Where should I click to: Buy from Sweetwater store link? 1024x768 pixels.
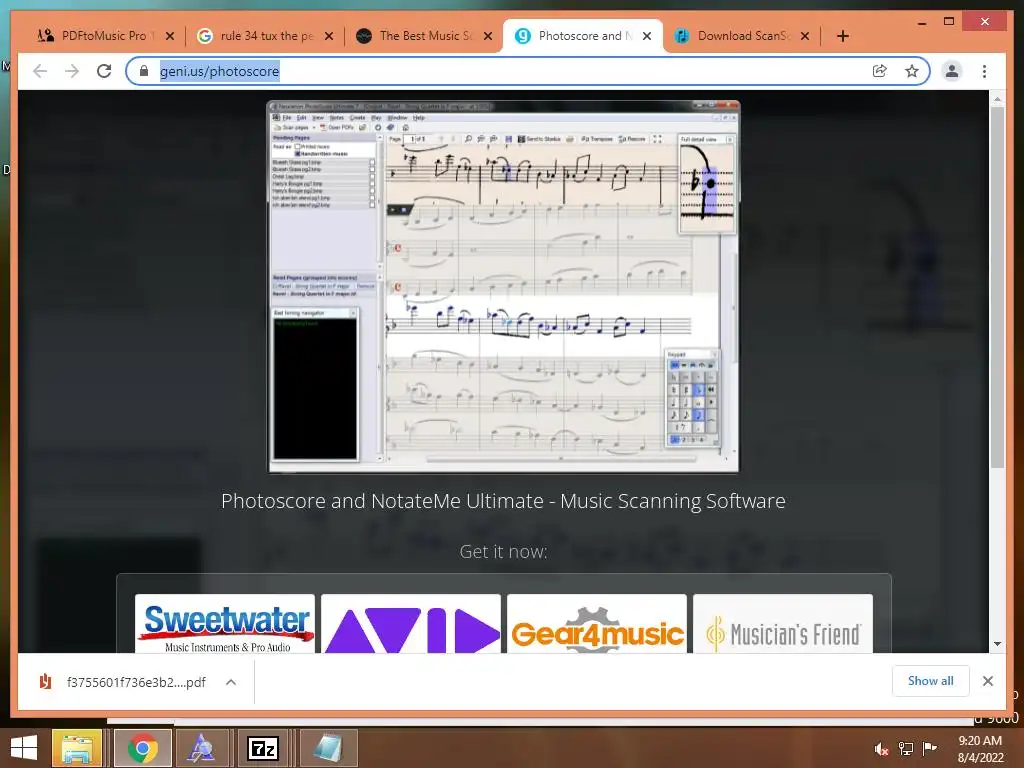225,624
